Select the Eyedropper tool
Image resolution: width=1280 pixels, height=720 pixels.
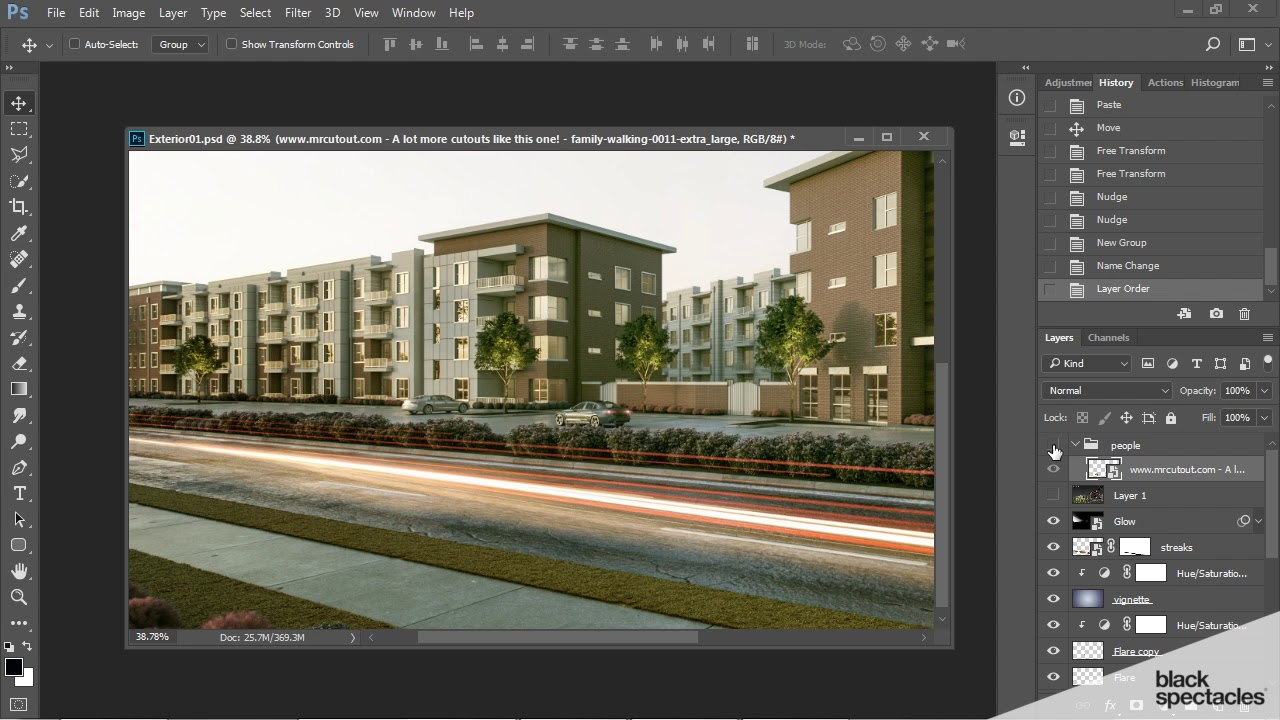pyautogui.click(x=19, y=233)
